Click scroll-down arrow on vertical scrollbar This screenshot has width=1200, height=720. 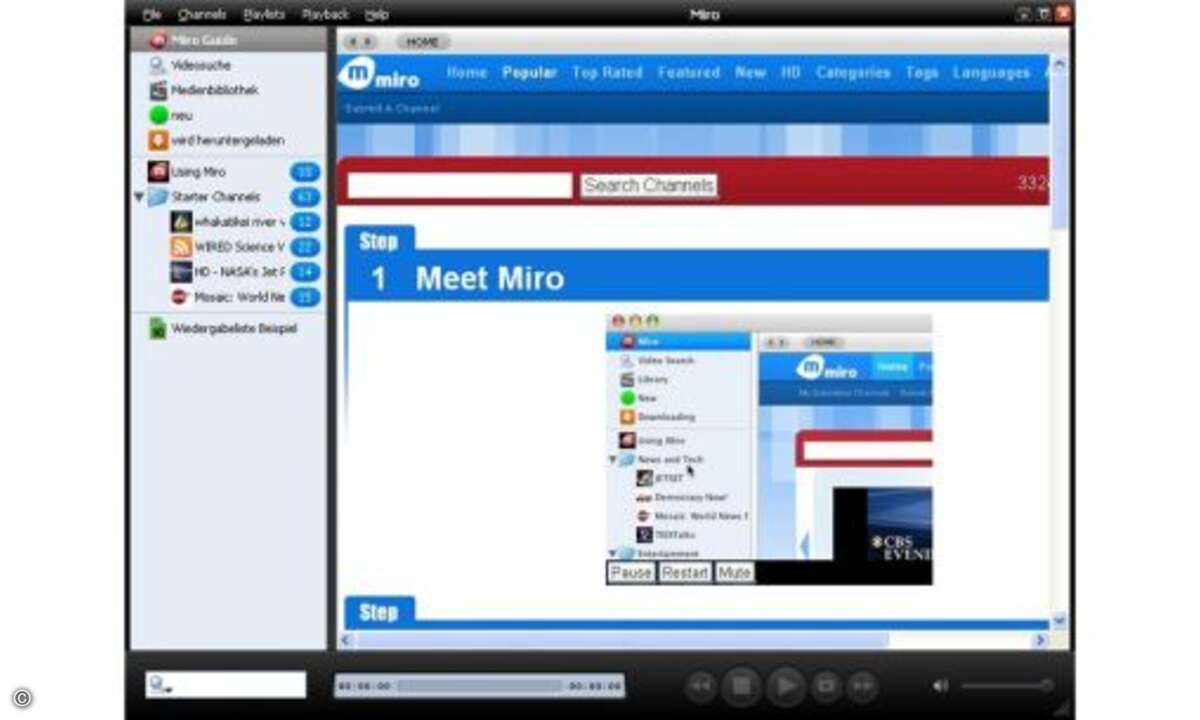tap(1059, 621)
